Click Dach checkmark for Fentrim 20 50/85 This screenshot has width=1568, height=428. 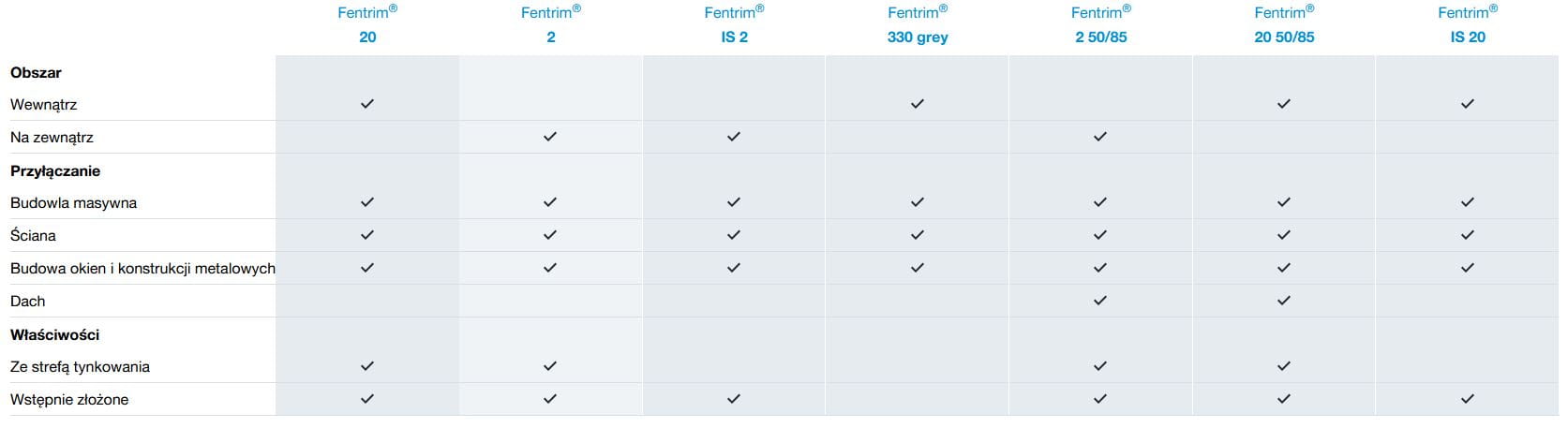(x=1284, y=301)
